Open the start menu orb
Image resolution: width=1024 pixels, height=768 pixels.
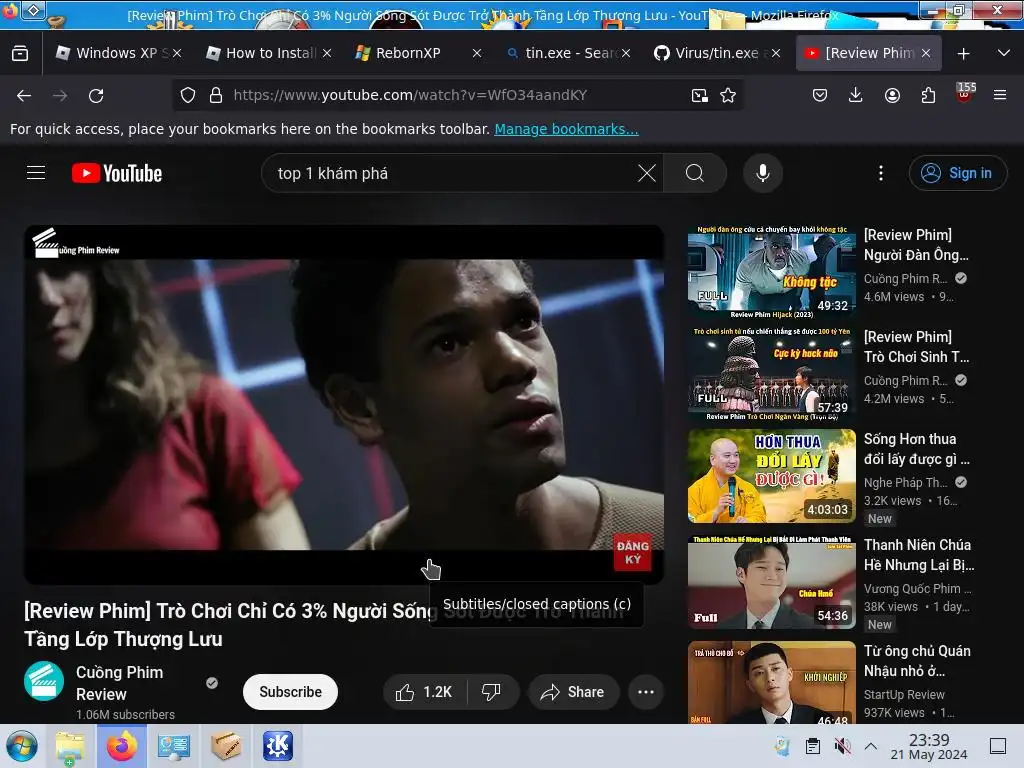point(22,746)
